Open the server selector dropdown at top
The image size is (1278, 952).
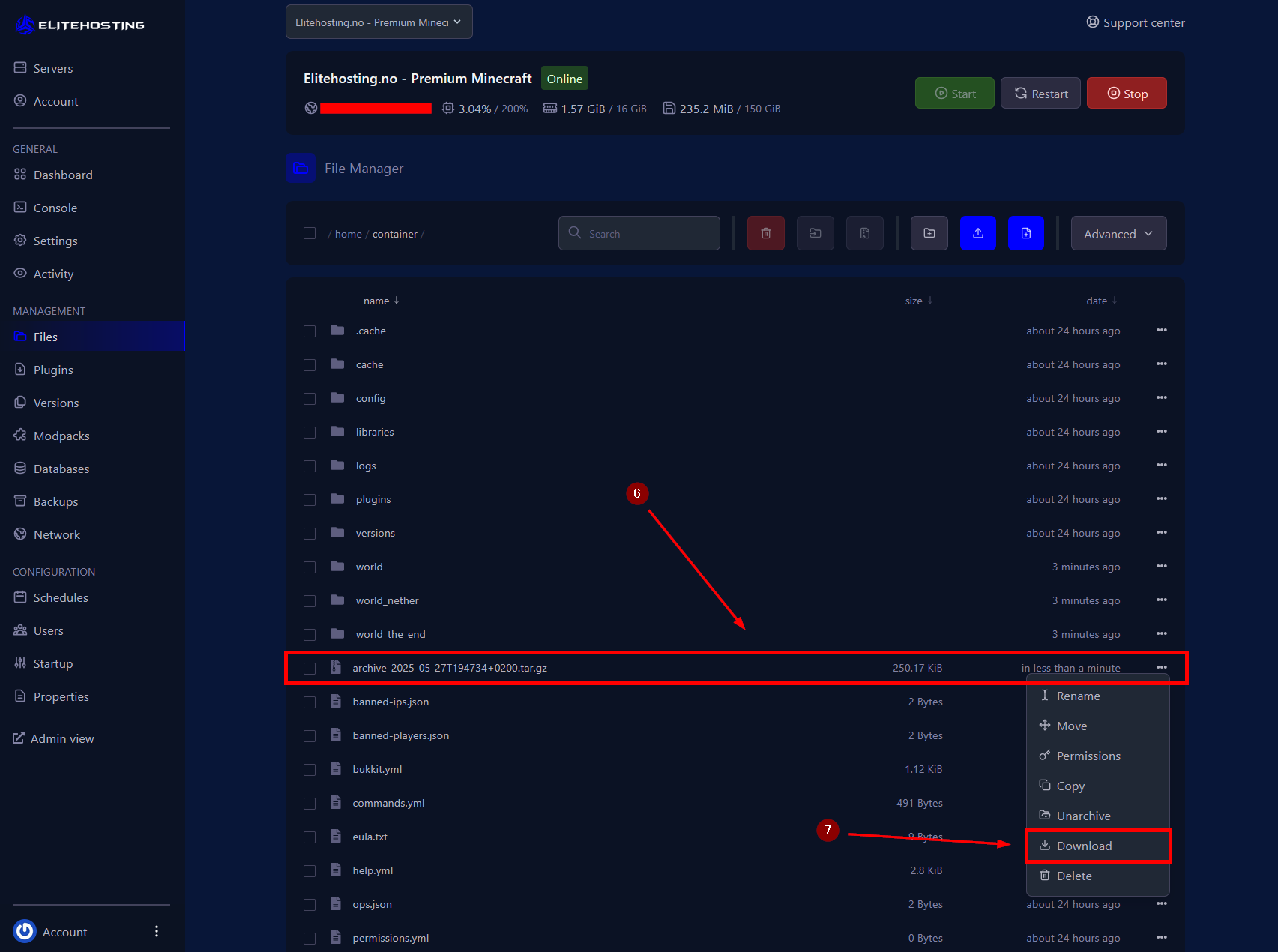pyautogui.click(x=379, y=22)
